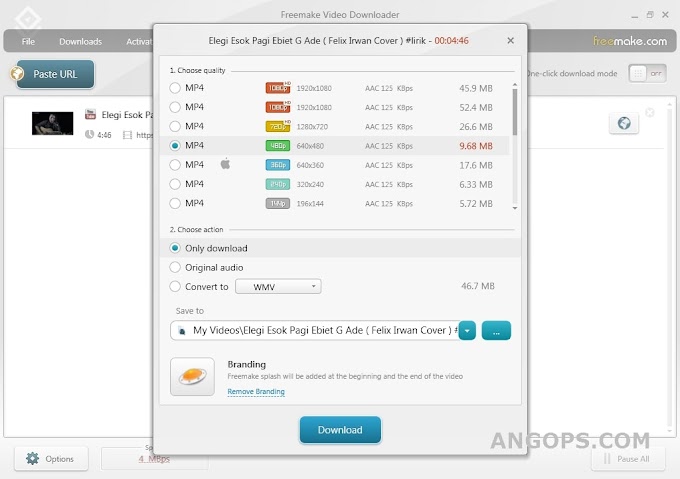
Task: Click the Freemake diamond logo icon
Action: [28, 20]
